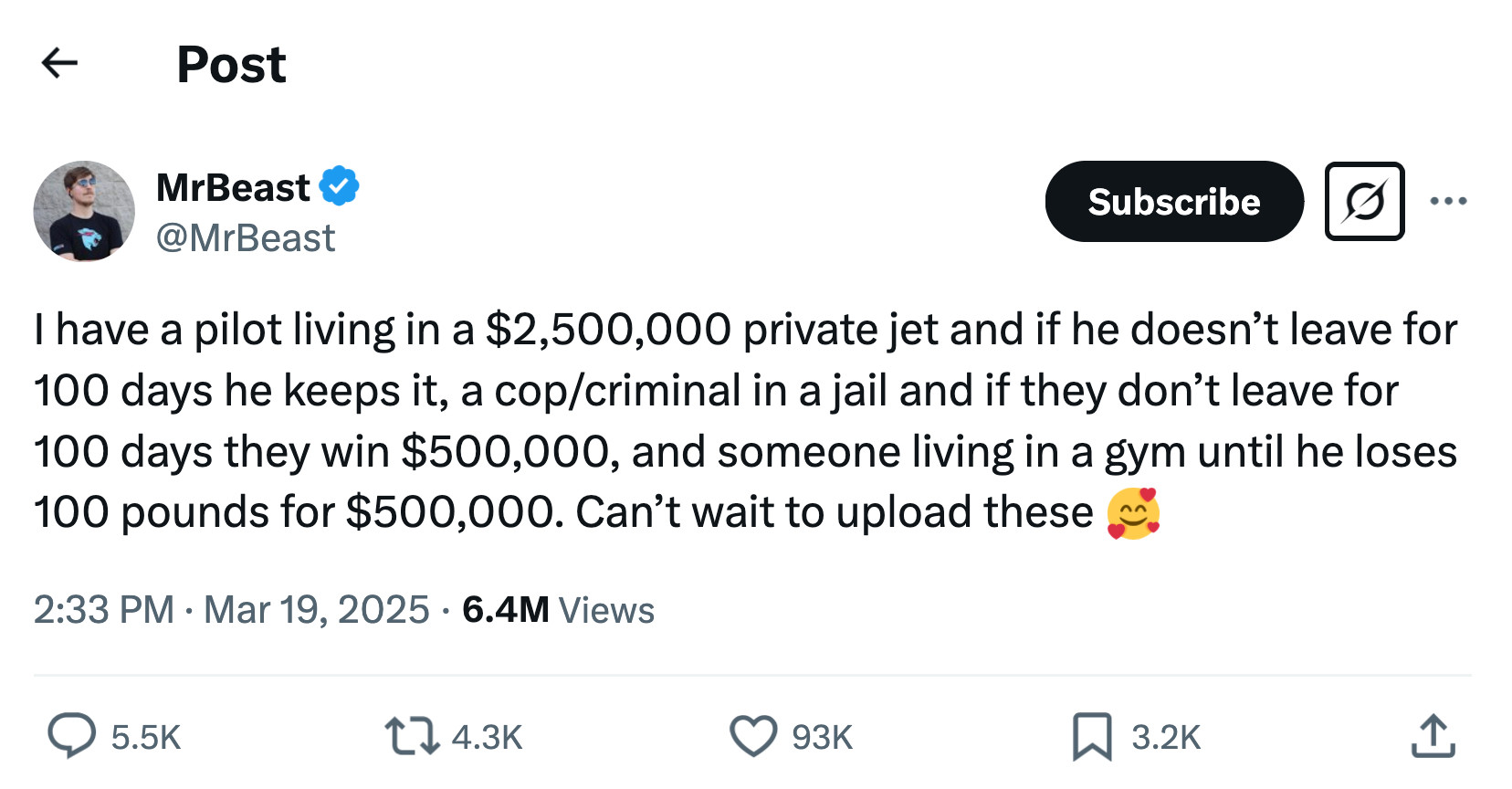Image resolution: width=1512 pixels, height=789 pixels.
Task: Click the 4.3K reposts count
Action: point(487,737)
